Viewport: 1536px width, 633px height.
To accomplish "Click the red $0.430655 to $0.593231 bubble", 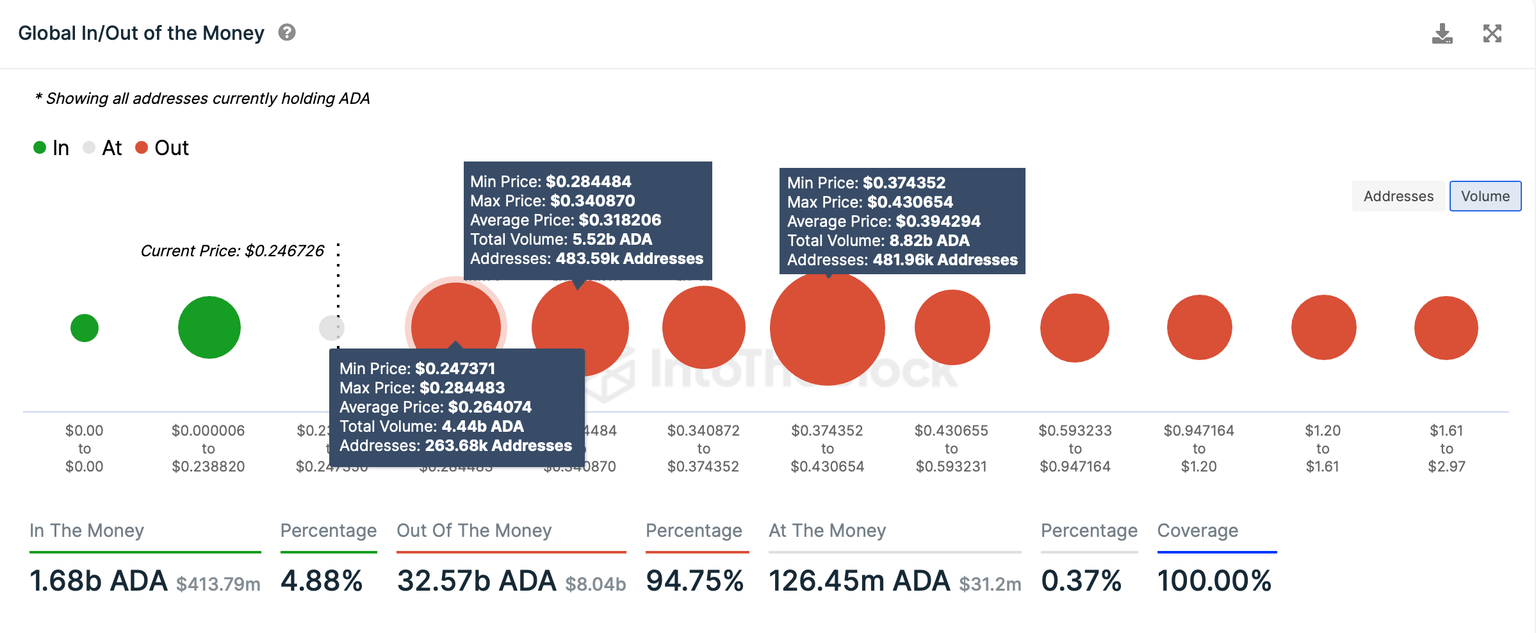I will (952, 327).
